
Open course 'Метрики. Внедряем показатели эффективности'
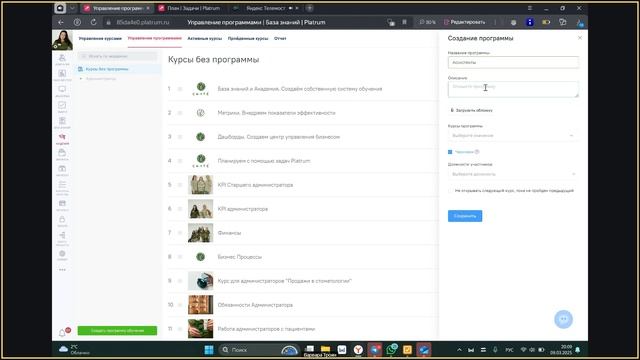(x=276, y=113)
